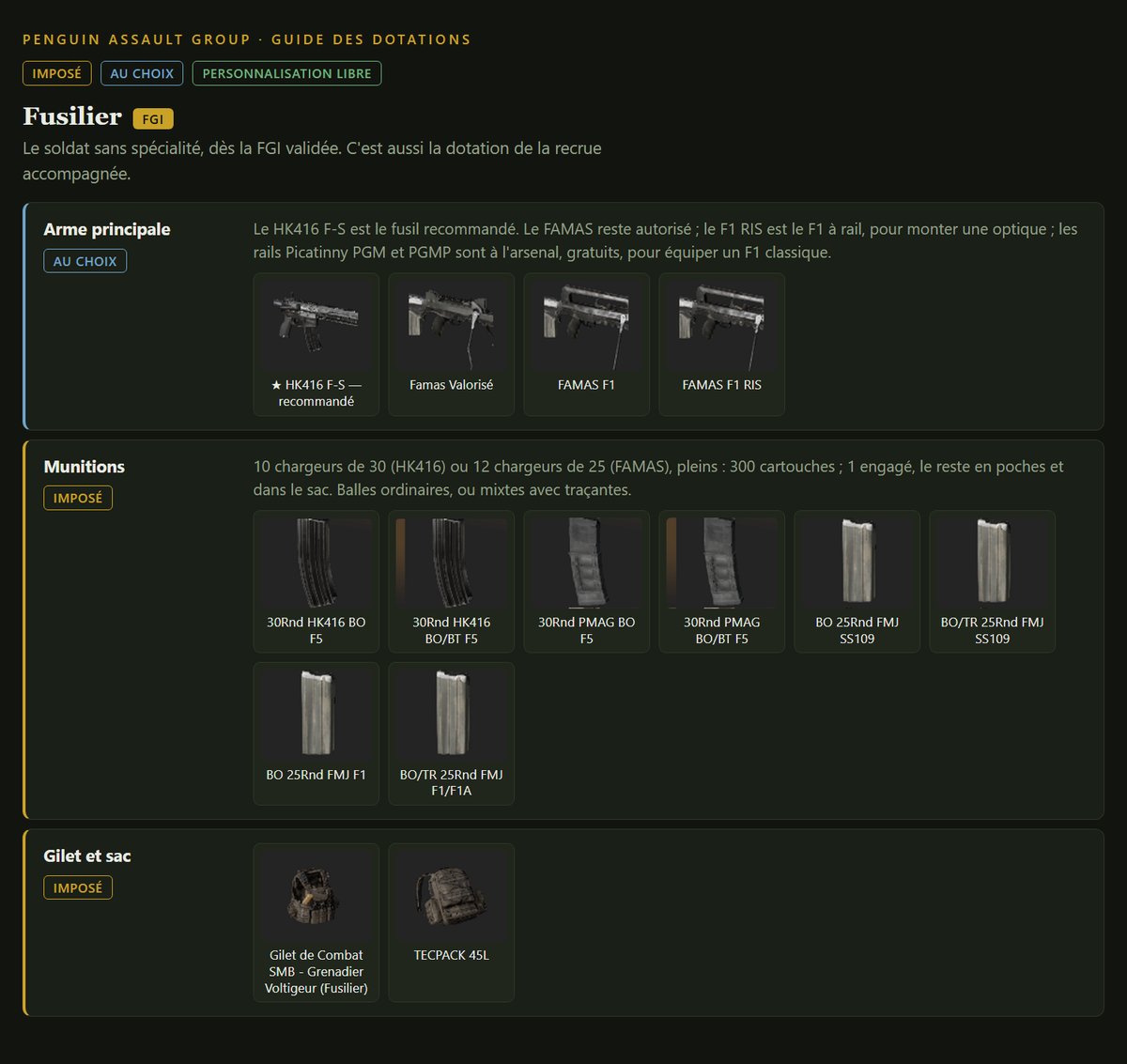
Task: Click the 30Rnd PMAG BO/BT F5 magazine image
Action: click(x=722, y=563)
